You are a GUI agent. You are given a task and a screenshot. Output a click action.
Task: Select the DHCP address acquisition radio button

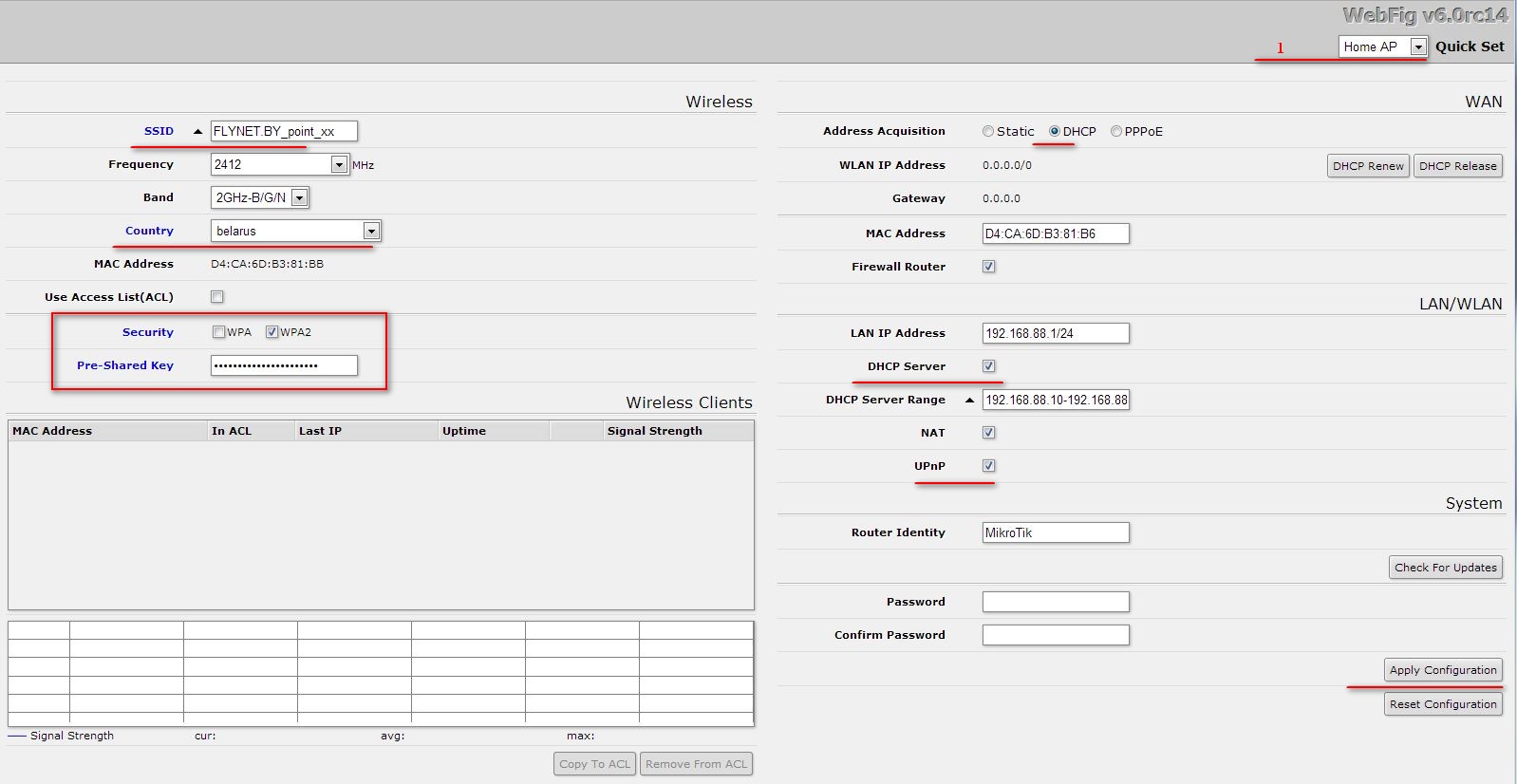click(x=1055, y=132)
